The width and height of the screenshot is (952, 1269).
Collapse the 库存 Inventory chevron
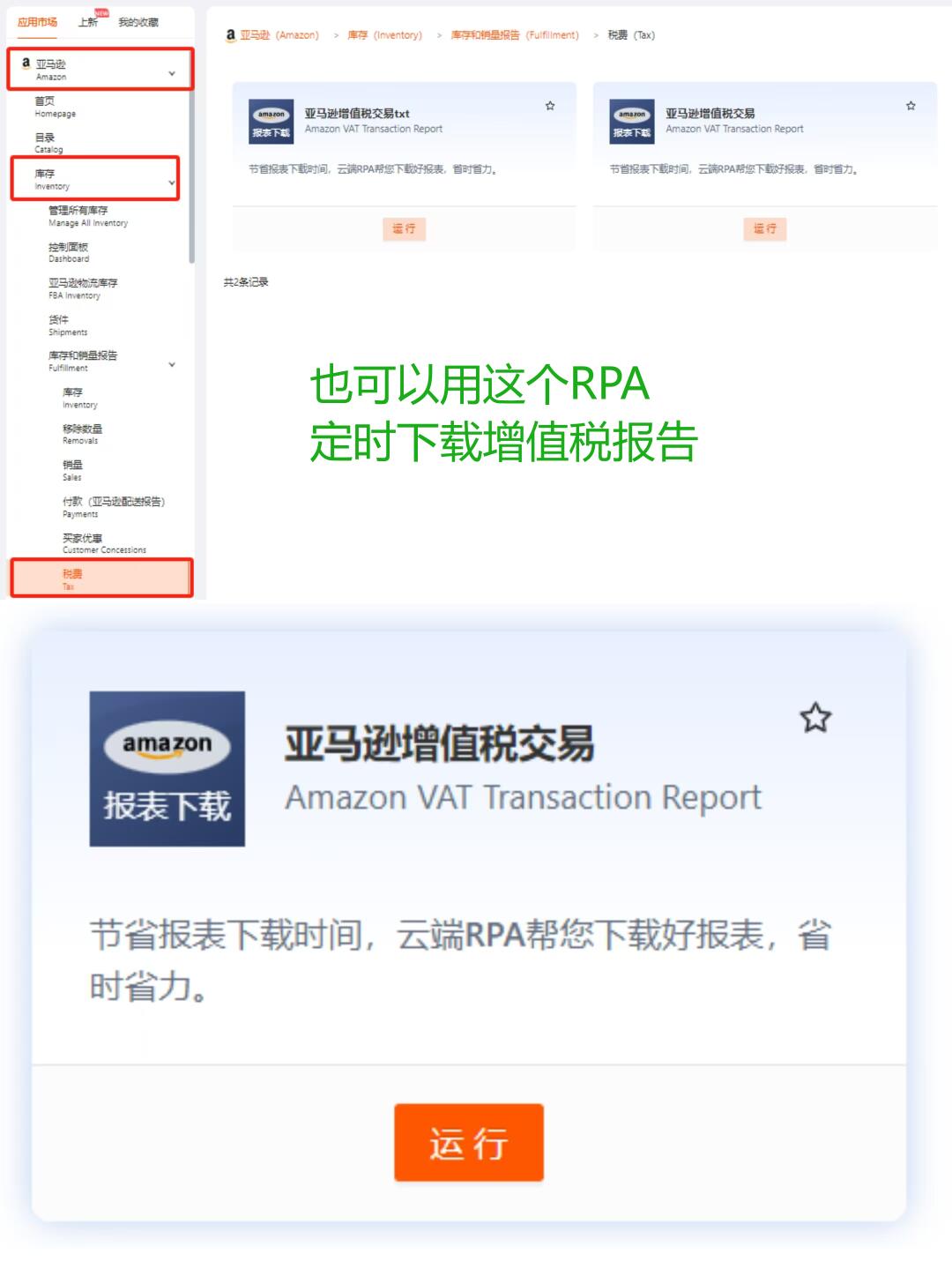(x=172, y=183)
